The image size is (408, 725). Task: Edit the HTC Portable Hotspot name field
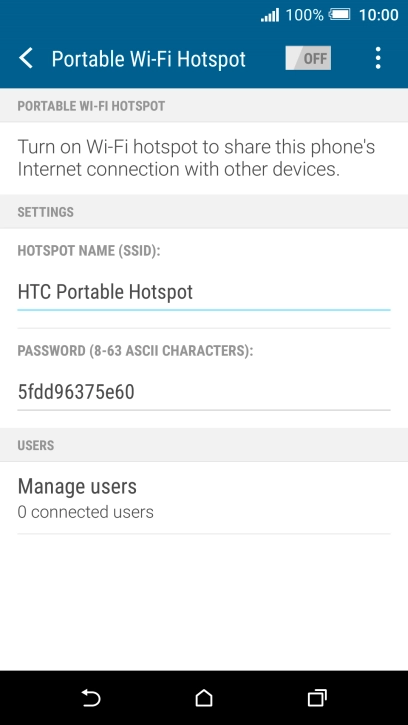pos(204,293)
